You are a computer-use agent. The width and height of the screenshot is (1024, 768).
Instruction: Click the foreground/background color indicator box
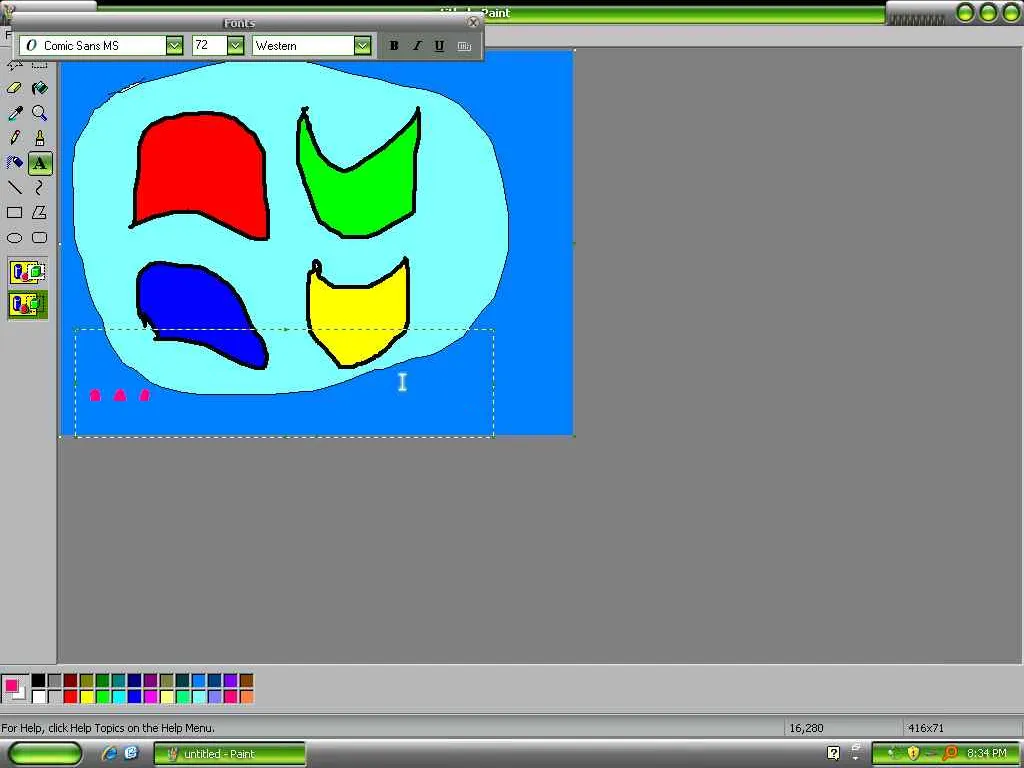click(14, 689)
